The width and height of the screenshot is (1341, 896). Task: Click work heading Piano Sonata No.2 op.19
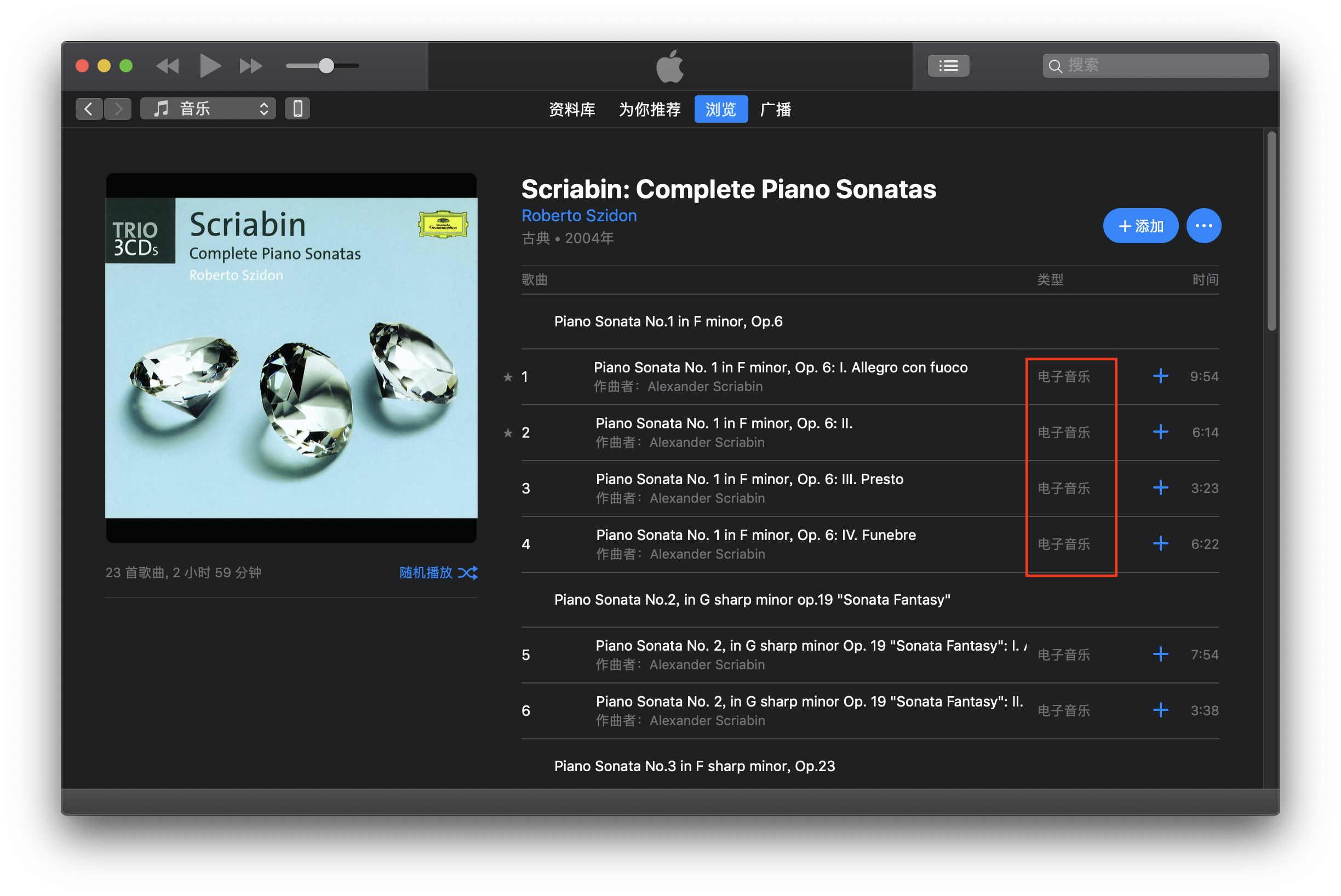(752, 600)
